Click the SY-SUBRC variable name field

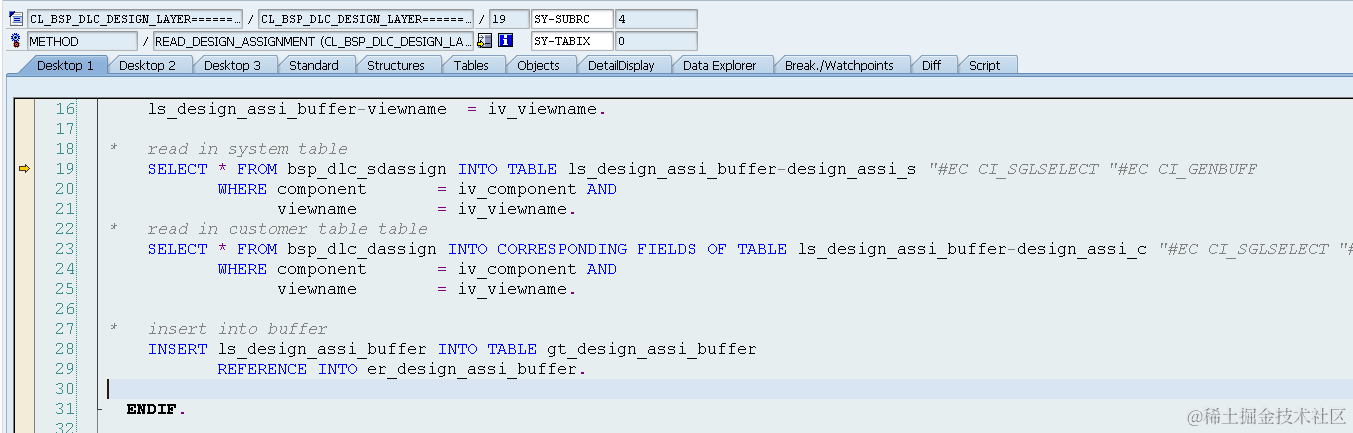coord(572,19)
